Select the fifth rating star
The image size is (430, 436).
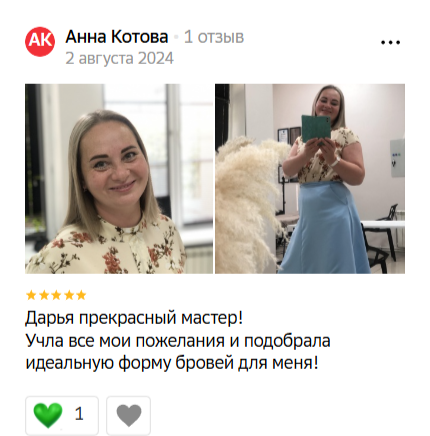coord(81,295)
